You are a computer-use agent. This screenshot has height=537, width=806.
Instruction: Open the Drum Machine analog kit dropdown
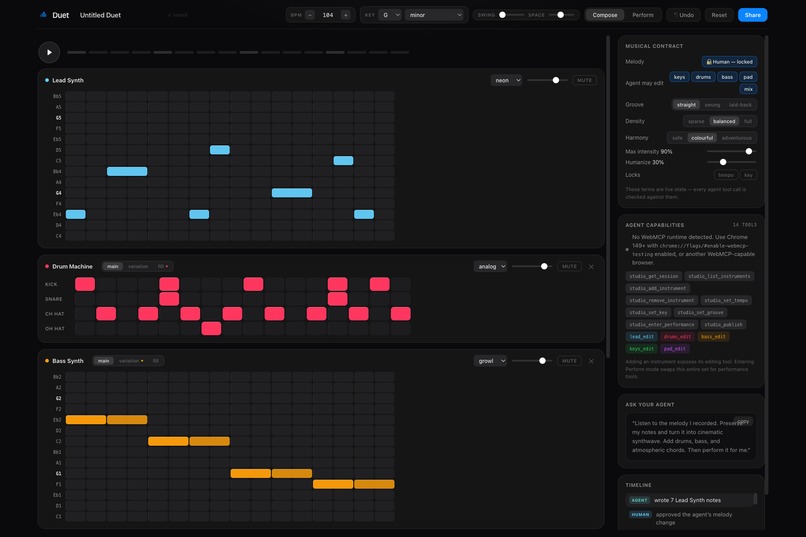pos(490,266)
